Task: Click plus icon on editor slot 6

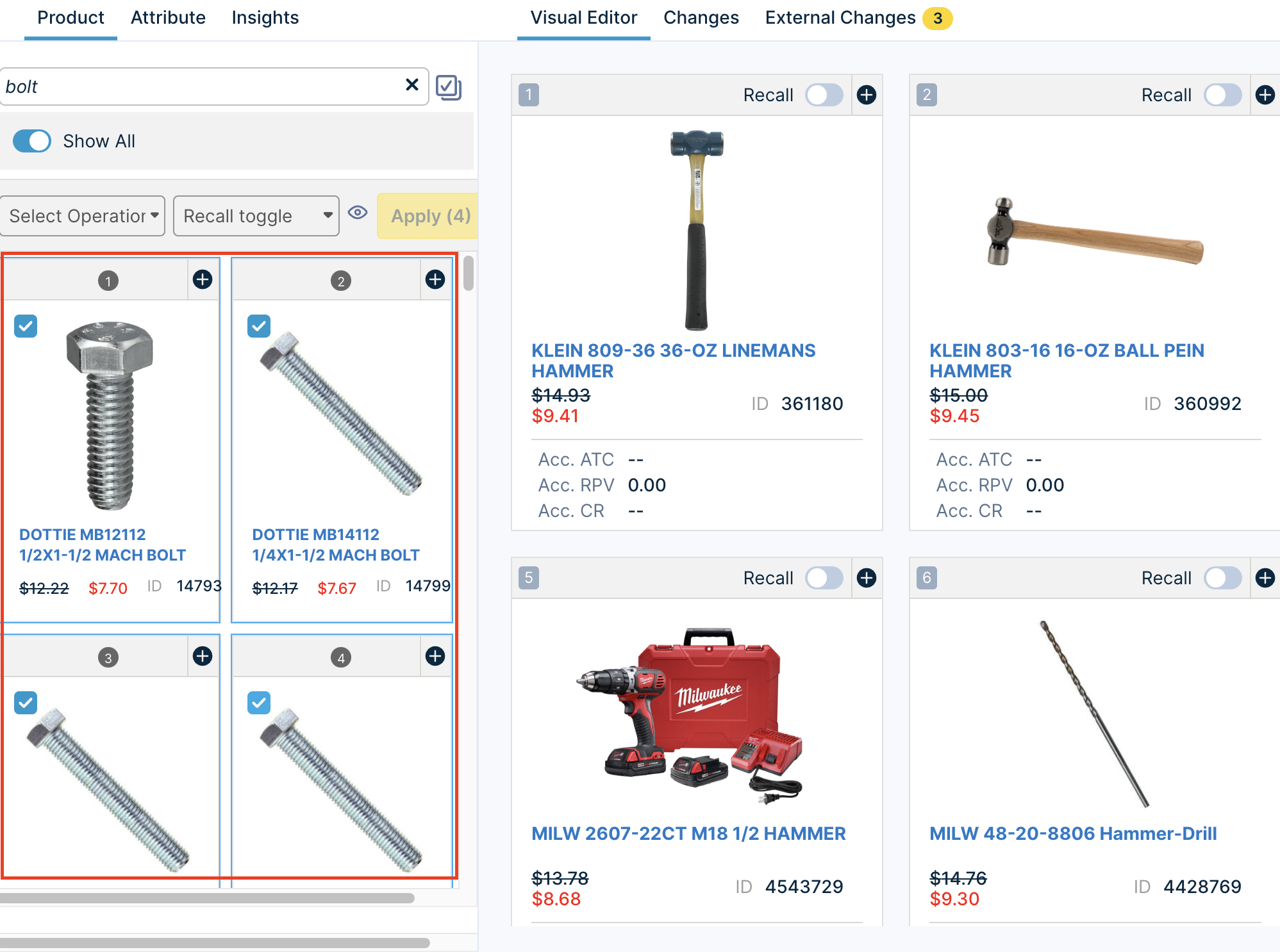Action: [x=1265, y=578]
